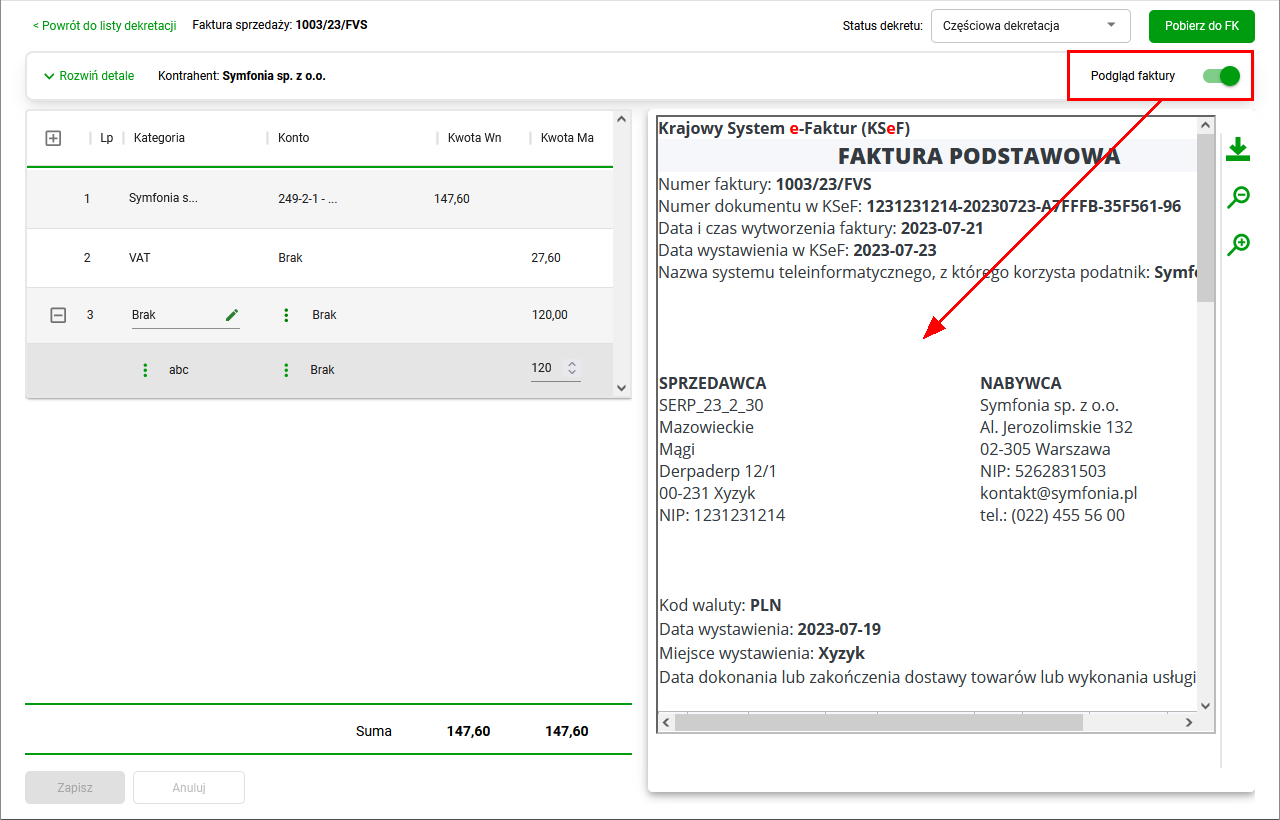This screenshot has width=1280, height=820.
Task: Open the Status dekretu dropdown
Action: click(x=1030, y=26)
